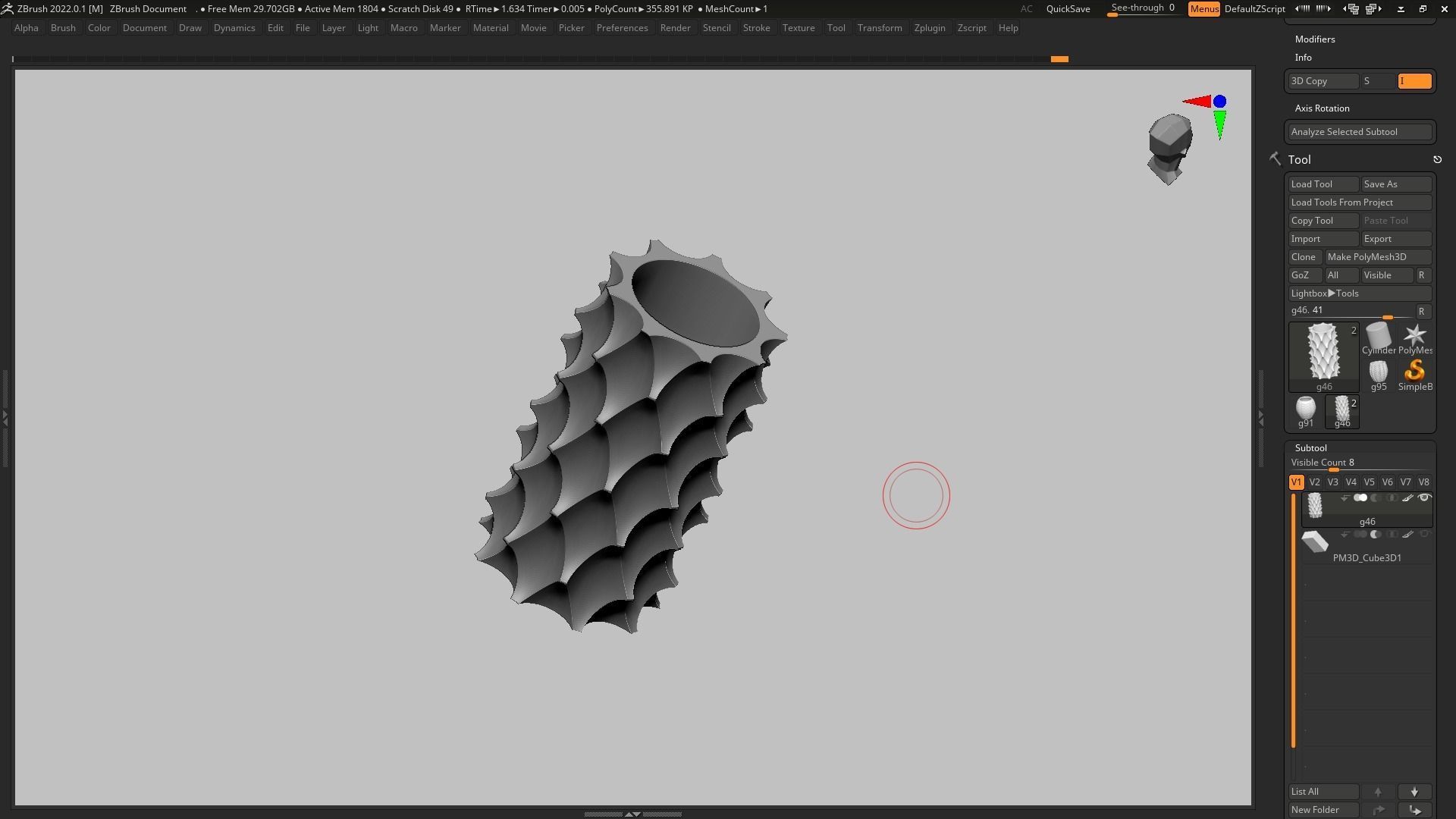This screenshot has height=819, width=1456.
Task: Select the SimpleBrush tool thumbnail
Action: [1414, 371]
